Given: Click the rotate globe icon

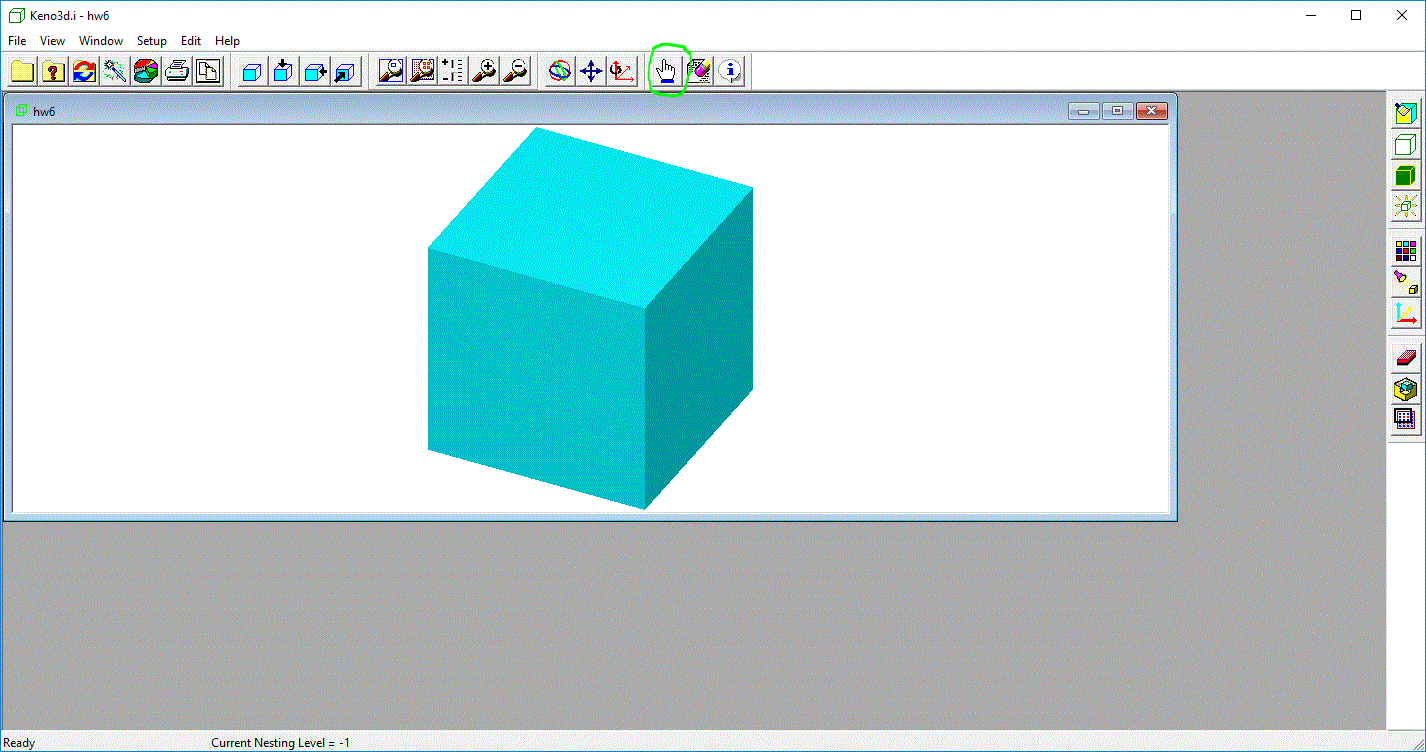Looking at the screenshot, I should pos(560,71).
